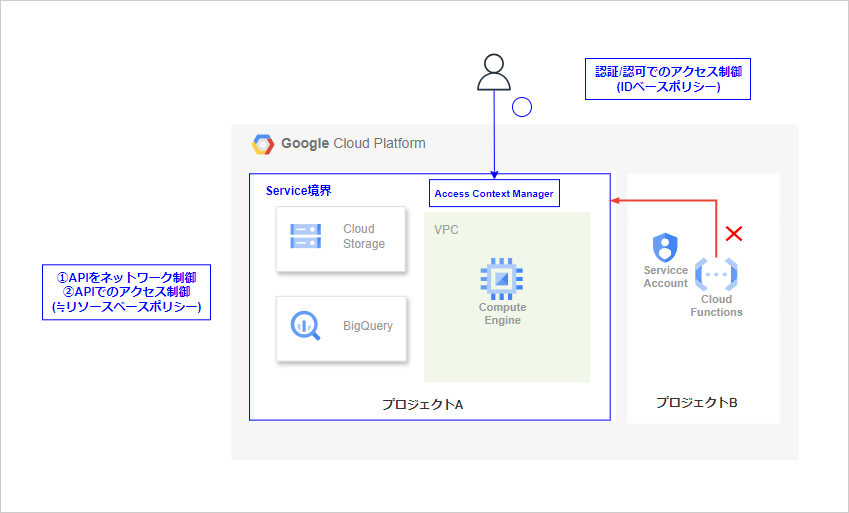Image resolution: width=849 pixels, height=513 pixels.
Task: Click the 'Service境界' label
Action: pos(298,191)
